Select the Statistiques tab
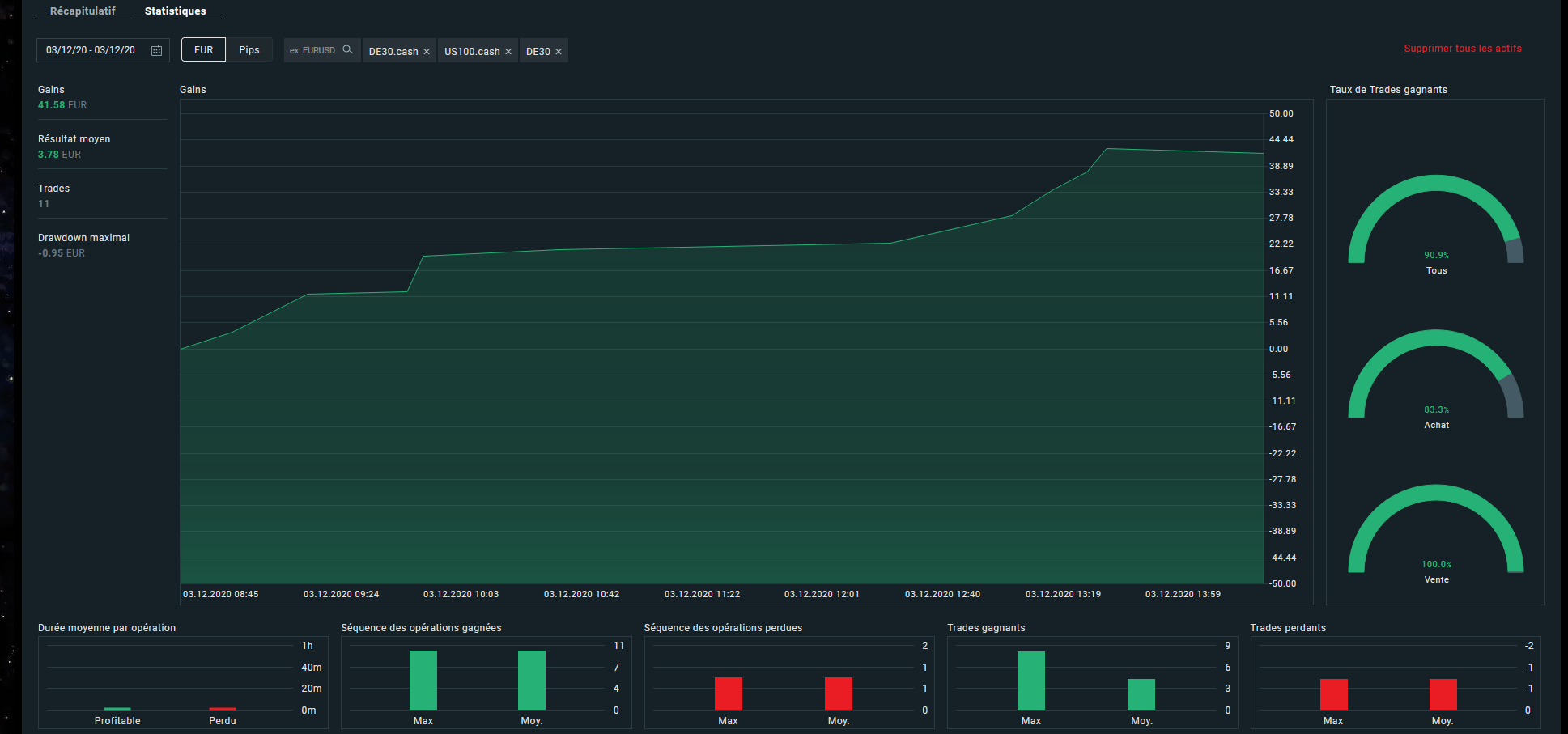Image resolution: width=1568 pixels, height=734 pixels. point(175,11)
